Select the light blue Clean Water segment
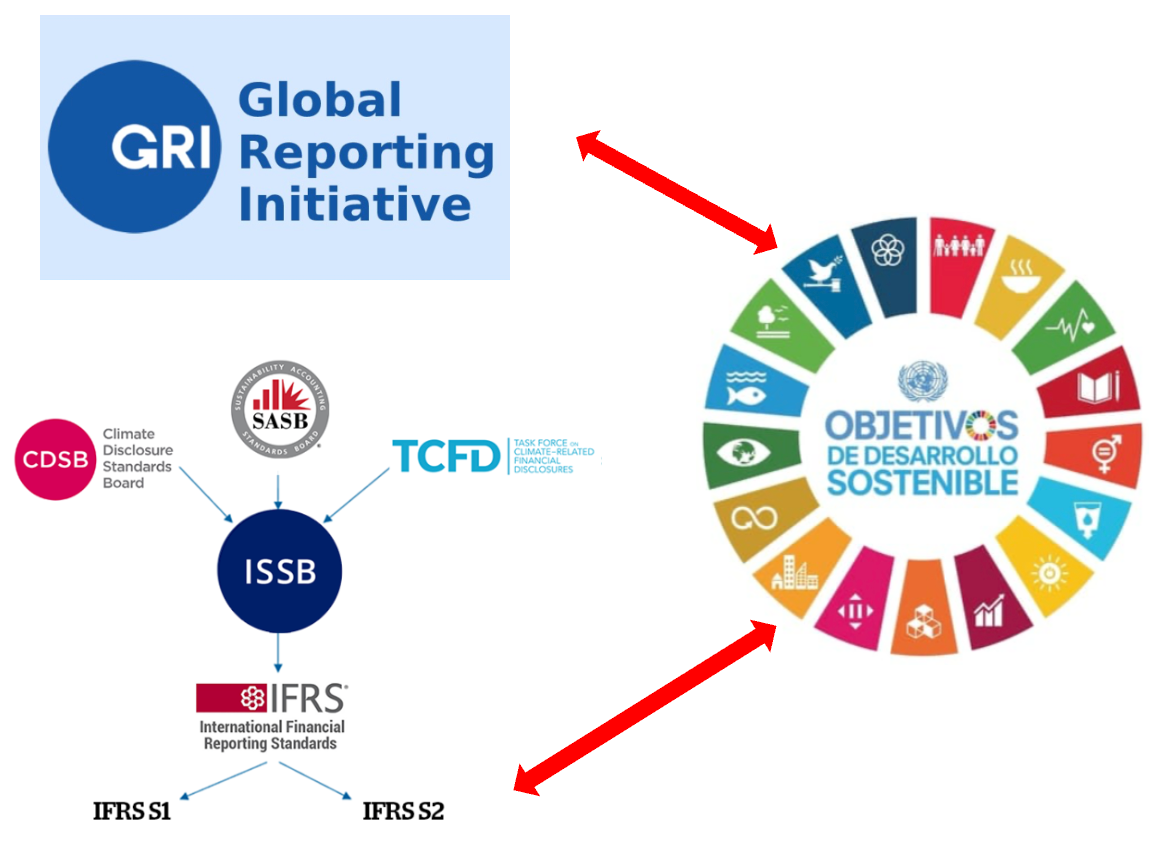Viewport: 1162px width, 842px height. coord(1081,517)
